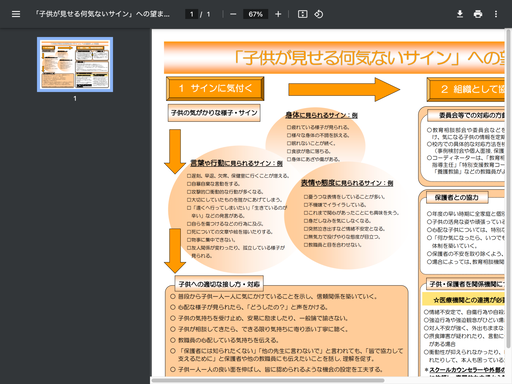This screenshot has height=384, width=512.
Task: Click the '表情や態度に見られるサイン：例' heading
Action: click(347, 183)
